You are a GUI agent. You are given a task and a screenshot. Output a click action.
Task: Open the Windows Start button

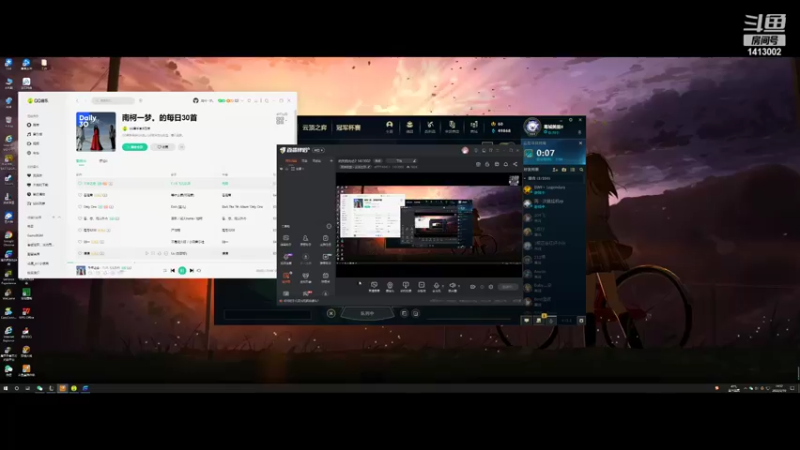pyautogui.click(x=6, y=388)
